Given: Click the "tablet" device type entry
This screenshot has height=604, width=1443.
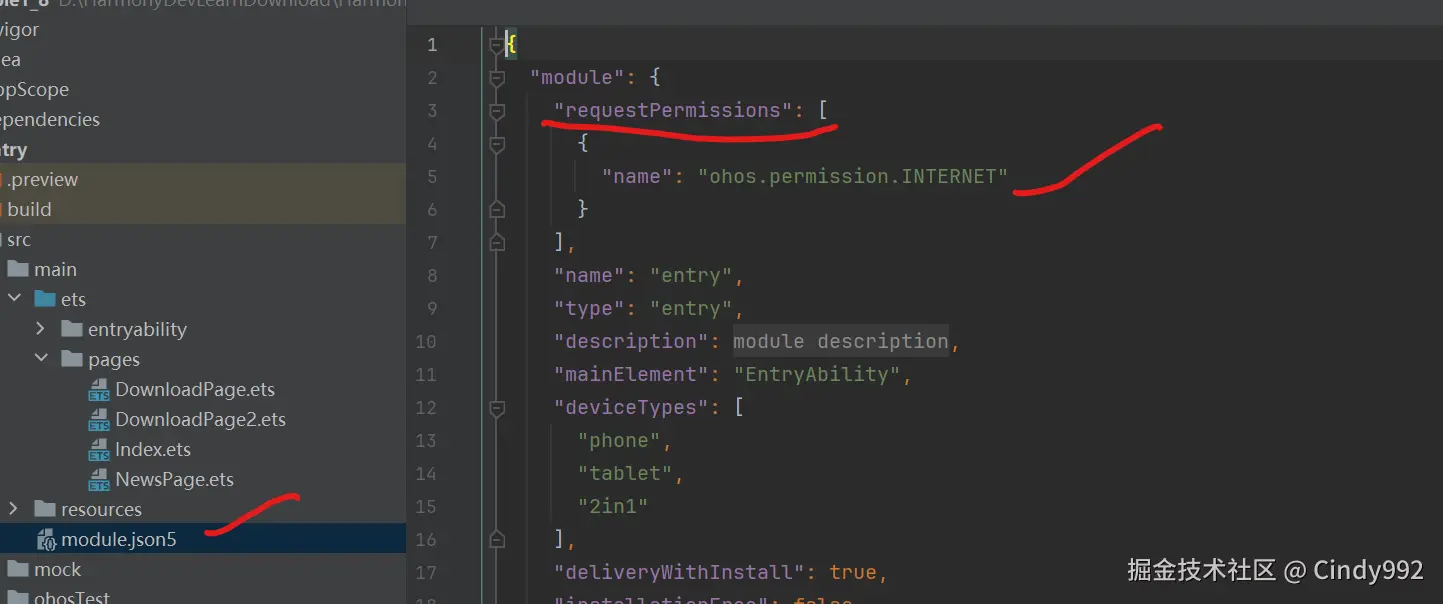Looking at the screenshot, I should point(626,474).
